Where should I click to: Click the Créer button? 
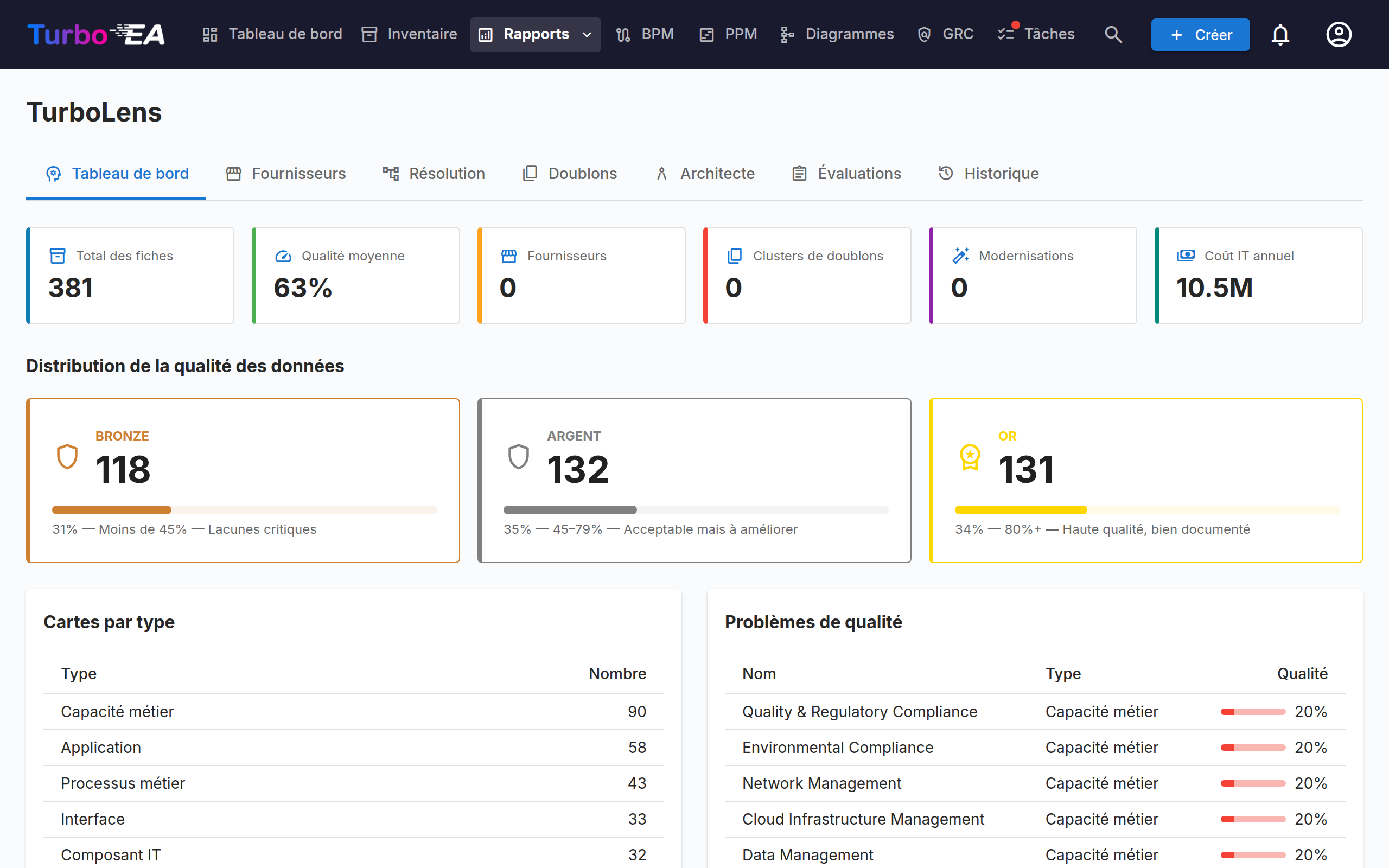click(1200, 34)
